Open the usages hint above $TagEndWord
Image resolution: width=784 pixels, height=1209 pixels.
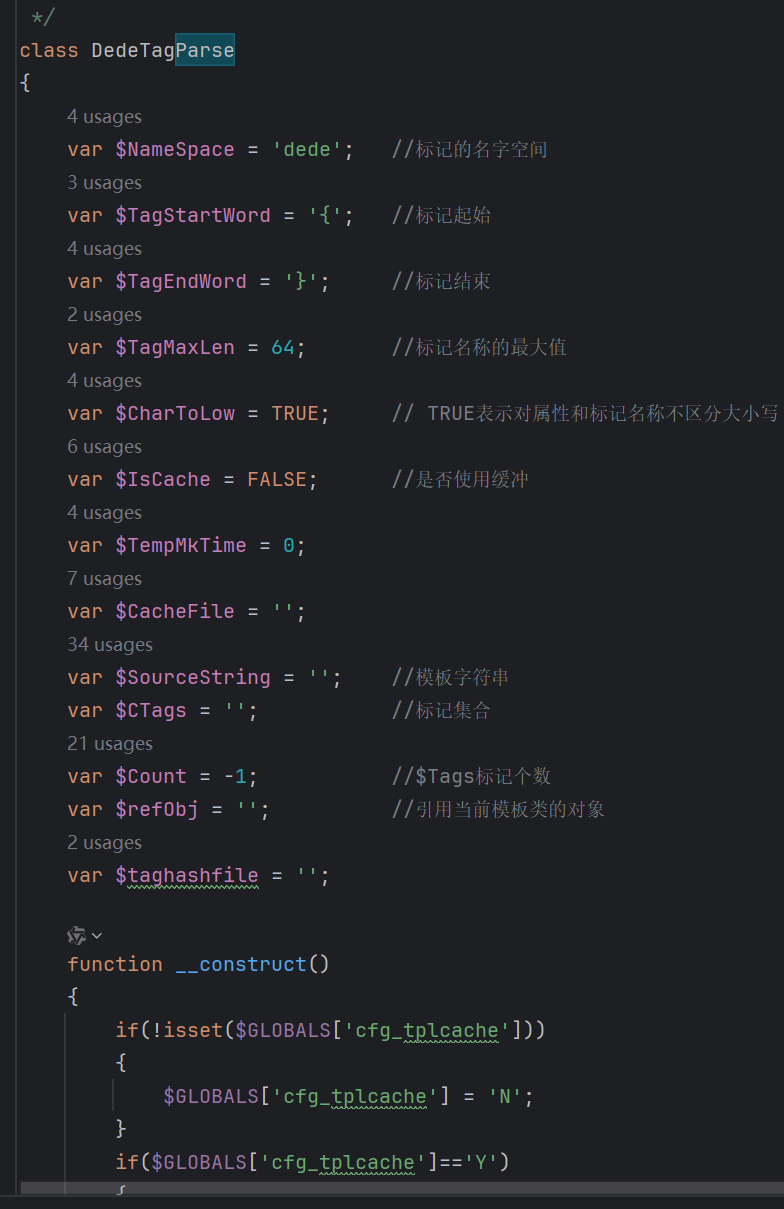coord(104,249)
